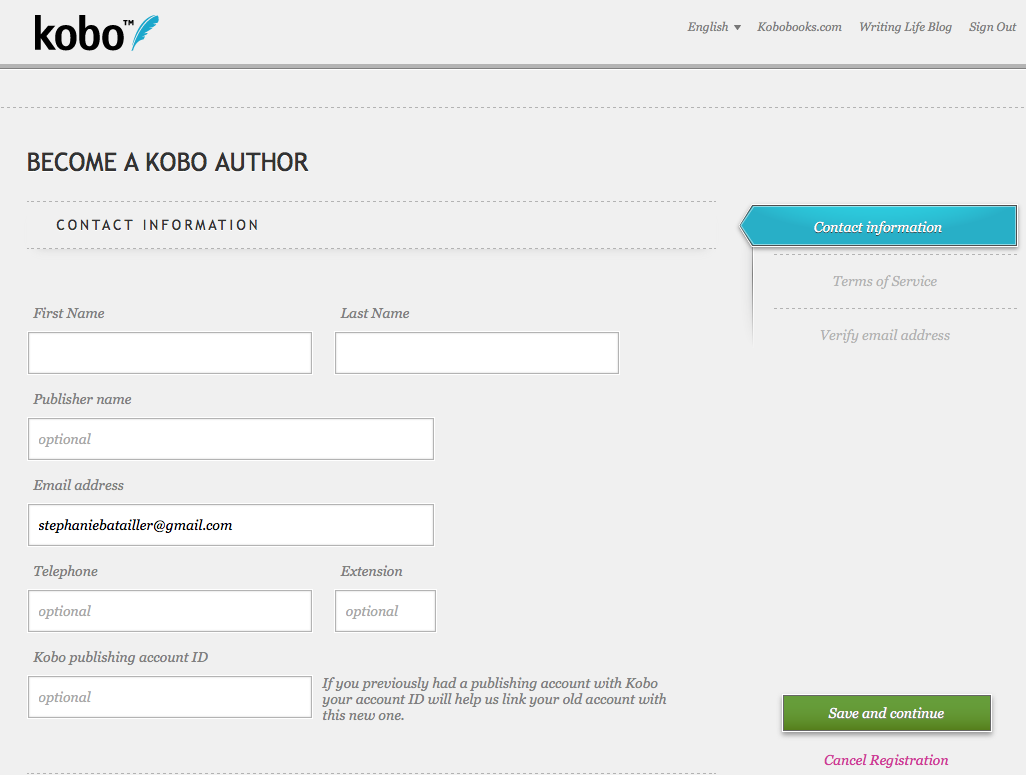
Task: Select the Publisher name field
Action: [231, 439]
